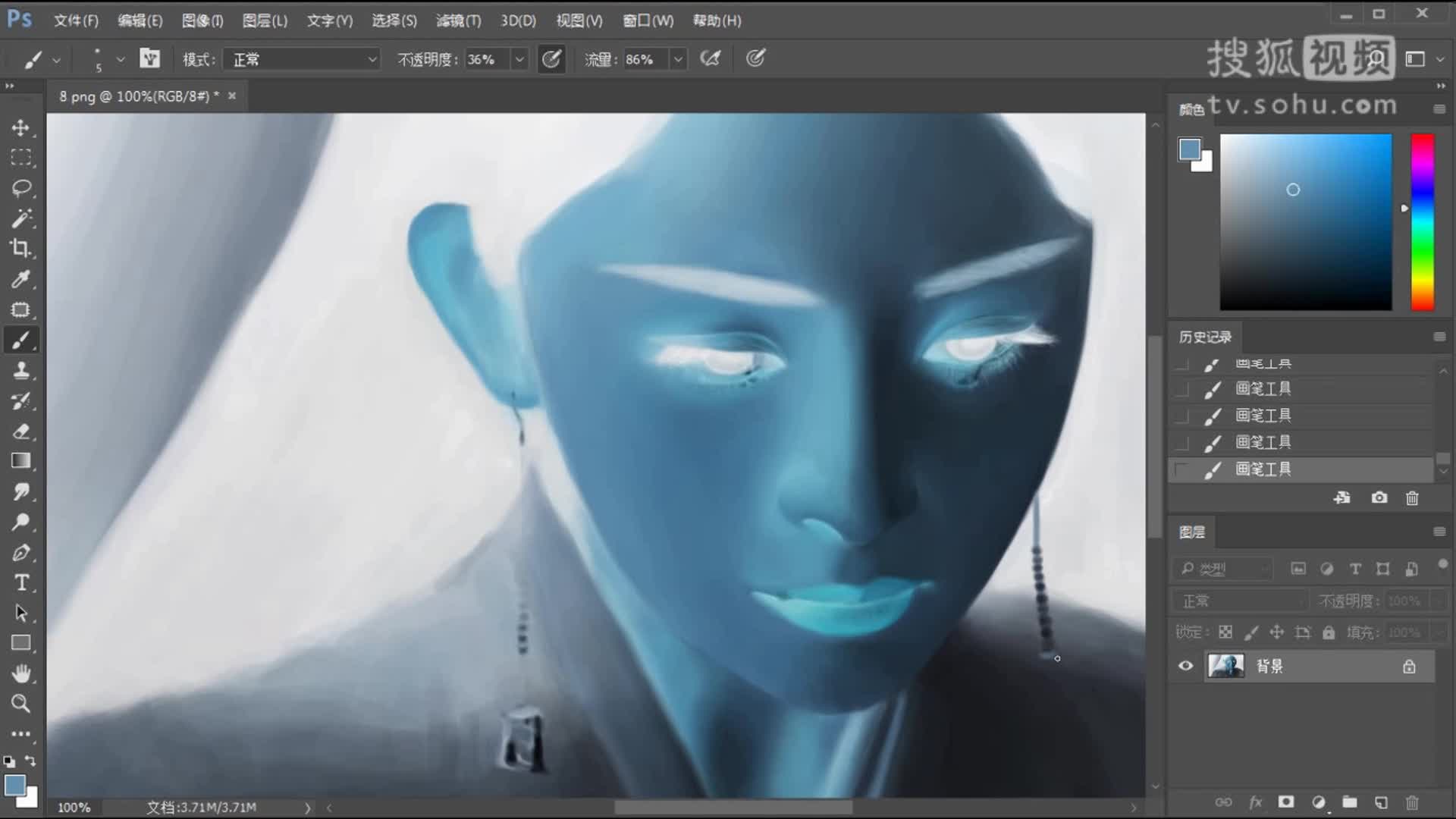Select the Rectangle shape tool
This screenshot has width=1456, height=819.
(x=21, y=643)
